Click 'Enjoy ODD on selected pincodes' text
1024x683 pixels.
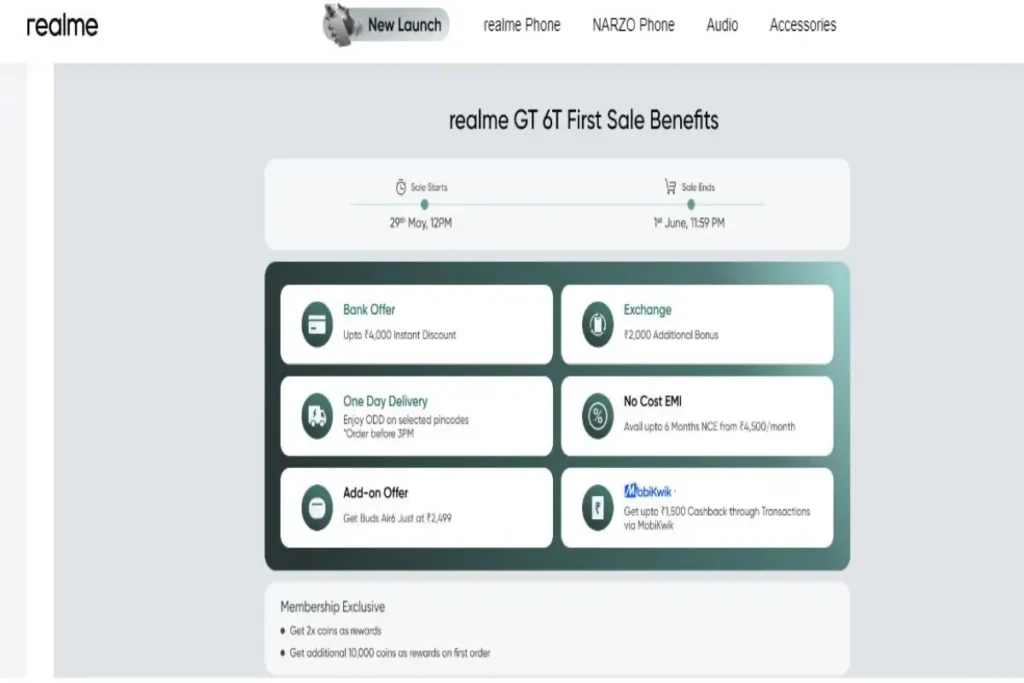pos(406,420)
